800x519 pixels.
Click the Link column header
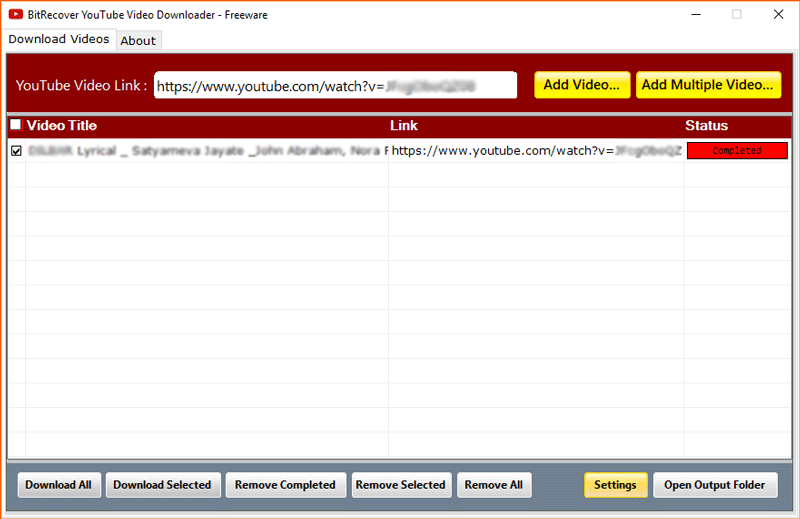coord(404,126)
